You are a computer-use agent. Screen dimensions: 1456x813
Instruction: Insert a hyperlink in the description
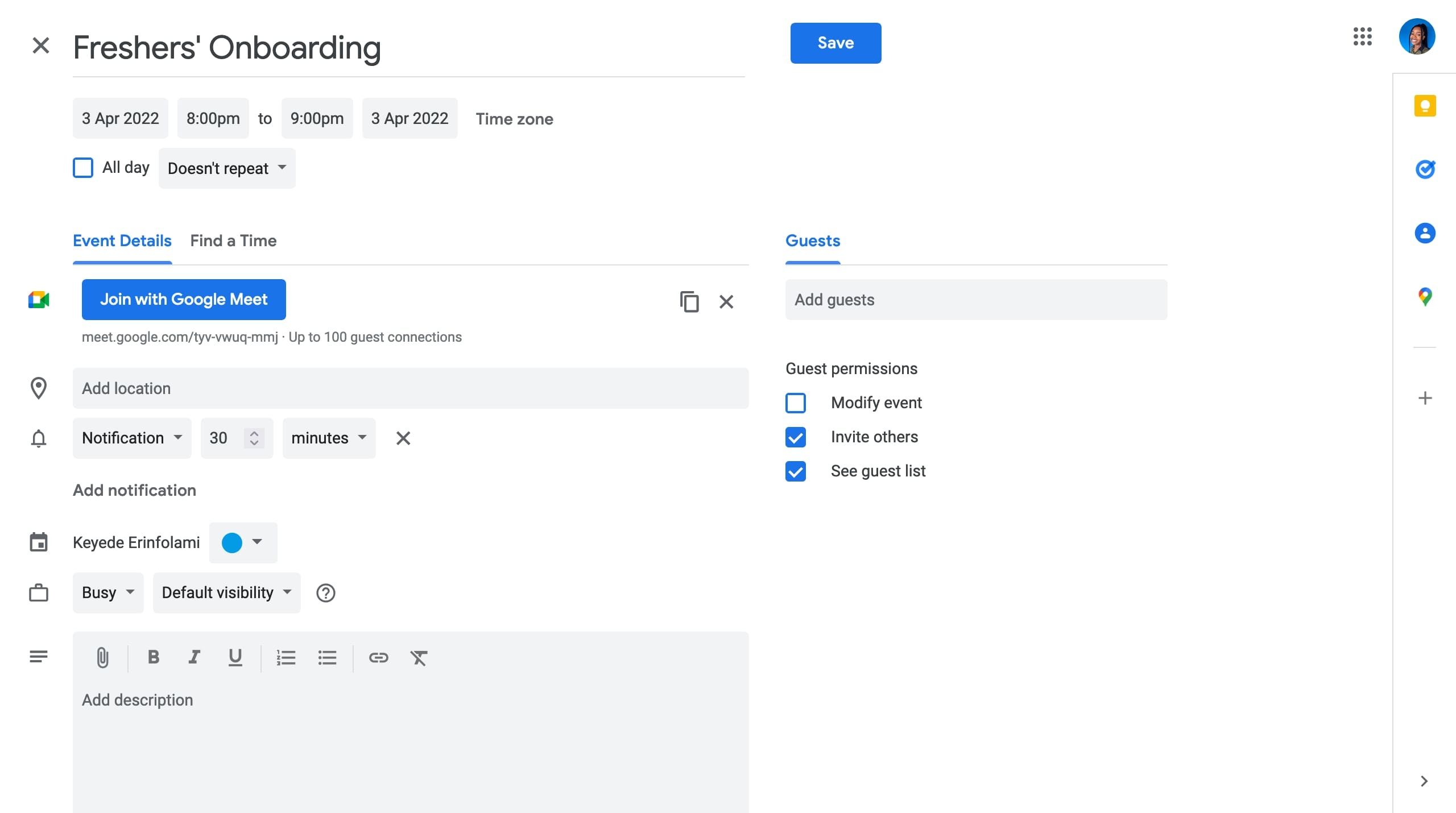379,658
